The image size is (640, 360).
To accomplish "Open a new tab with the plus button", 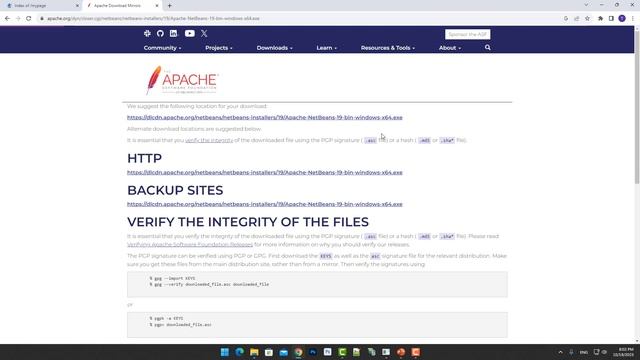I will 169,6.
